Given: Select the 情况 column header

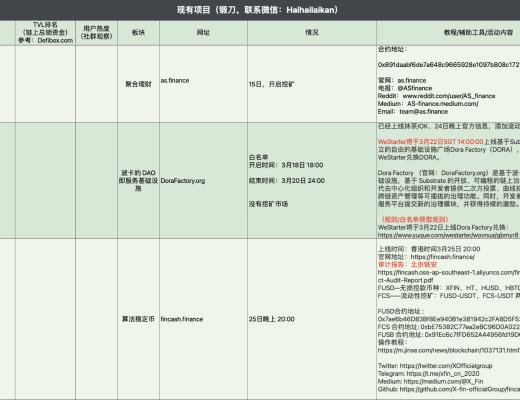Looking at the screenshot, I should (x=312, y=33).
